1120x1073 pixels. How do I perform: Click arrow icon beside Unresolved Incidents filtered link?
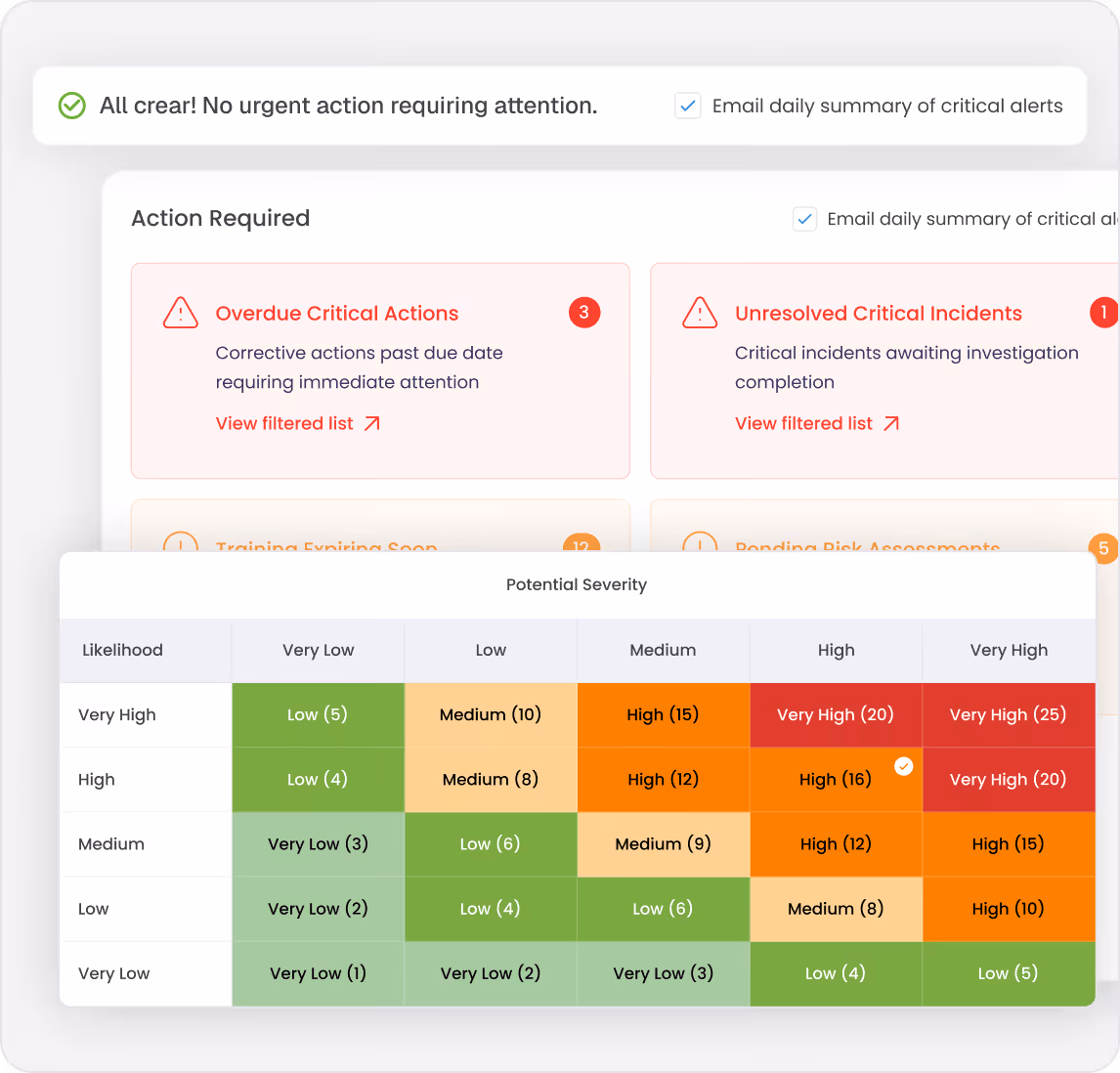(891, 423)
